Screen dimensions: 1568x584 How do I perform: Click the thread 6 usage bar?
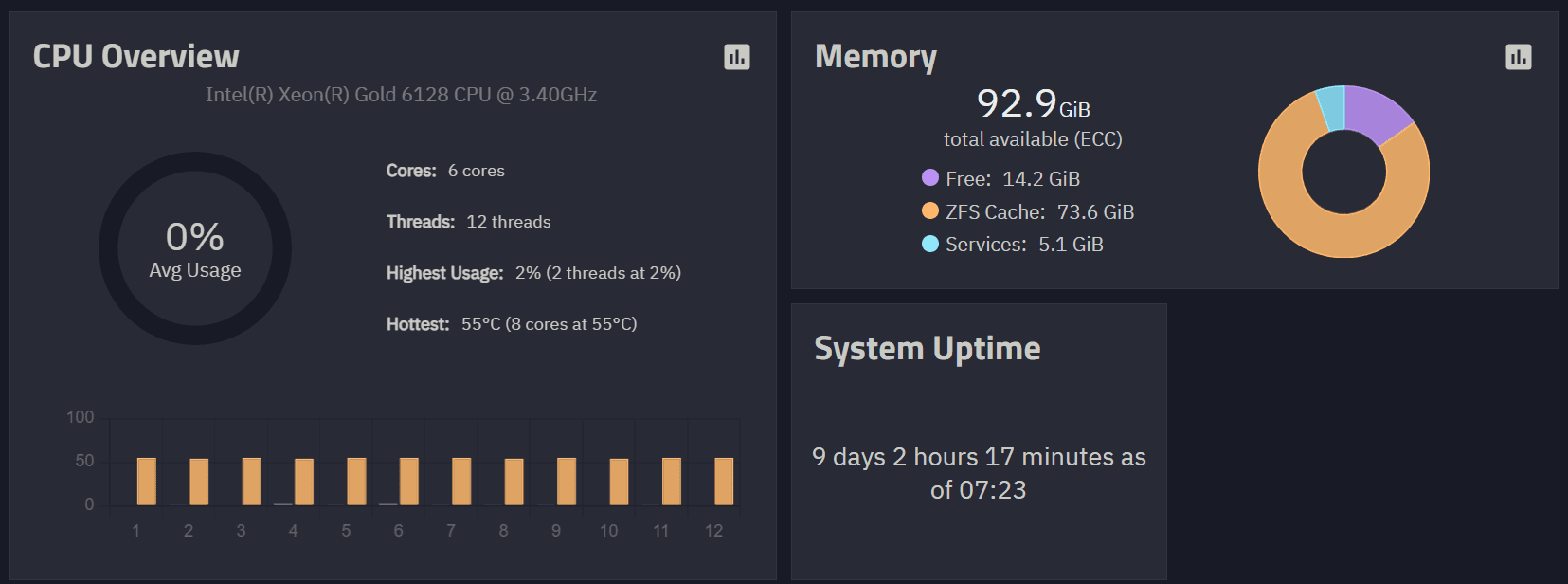[409, 482]
